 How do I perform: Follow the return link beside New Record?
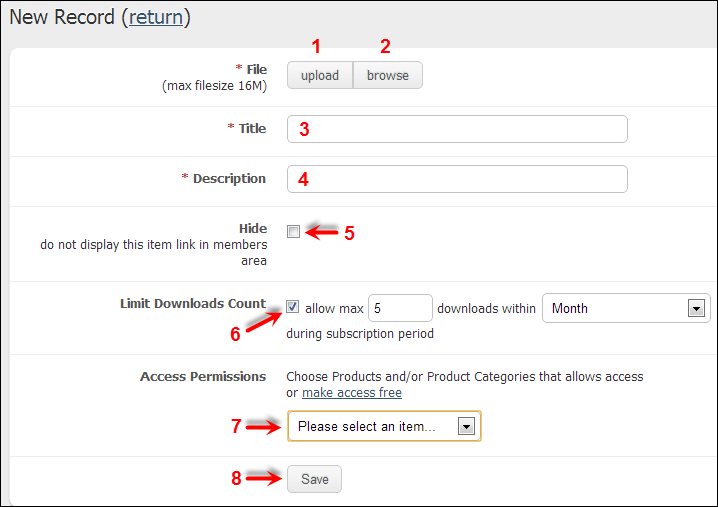pos(156,17)
